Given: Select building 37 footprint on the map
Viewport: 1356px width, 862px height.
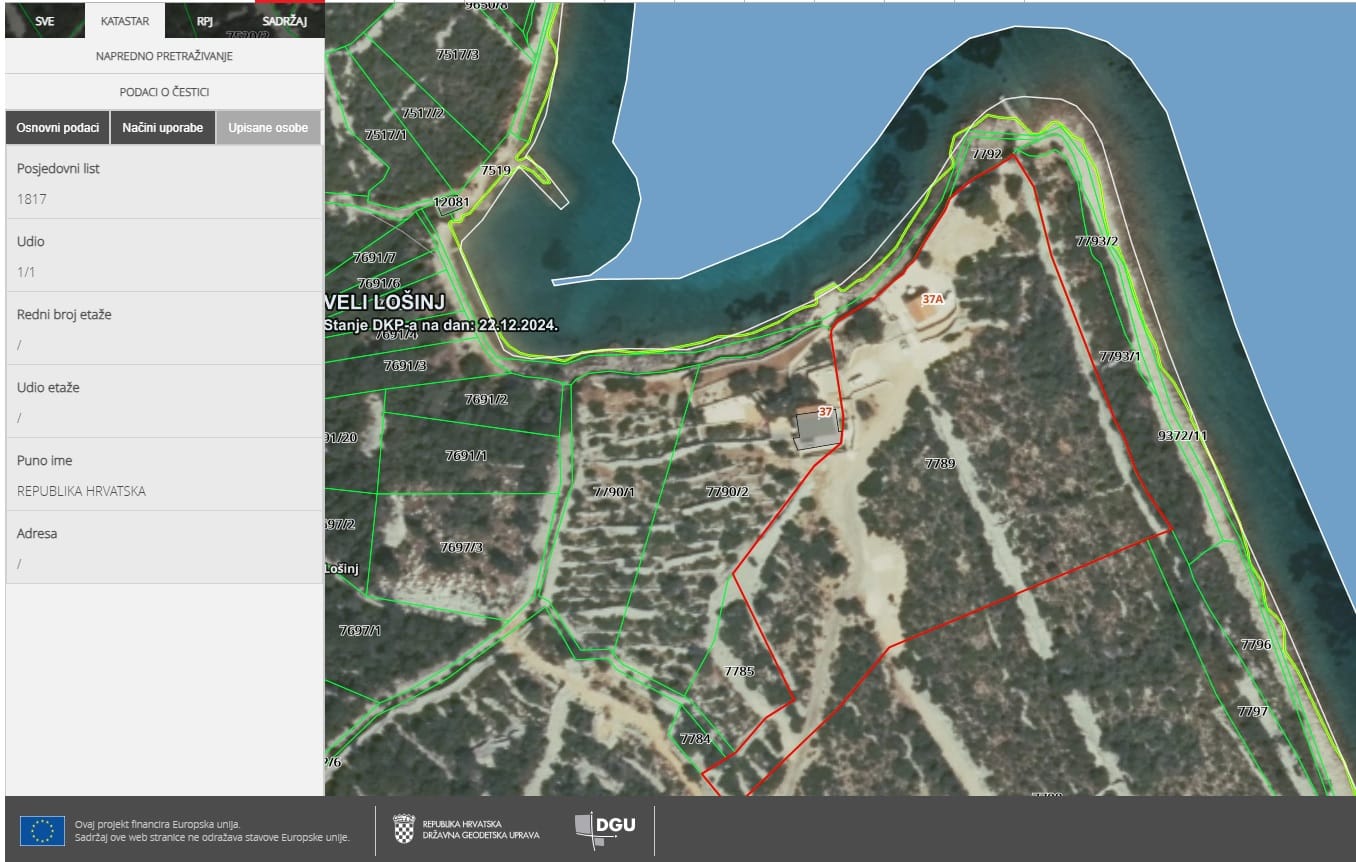Looking at the screenshot, I should (x=816, y=432).
